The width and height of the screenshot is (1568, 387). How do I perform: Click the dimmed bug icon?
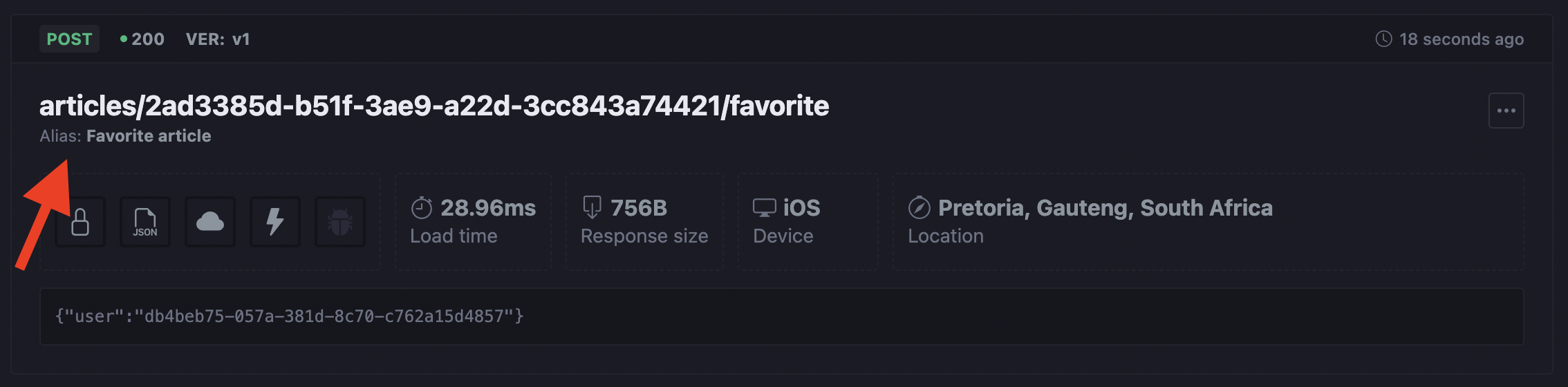coord(340,222)
